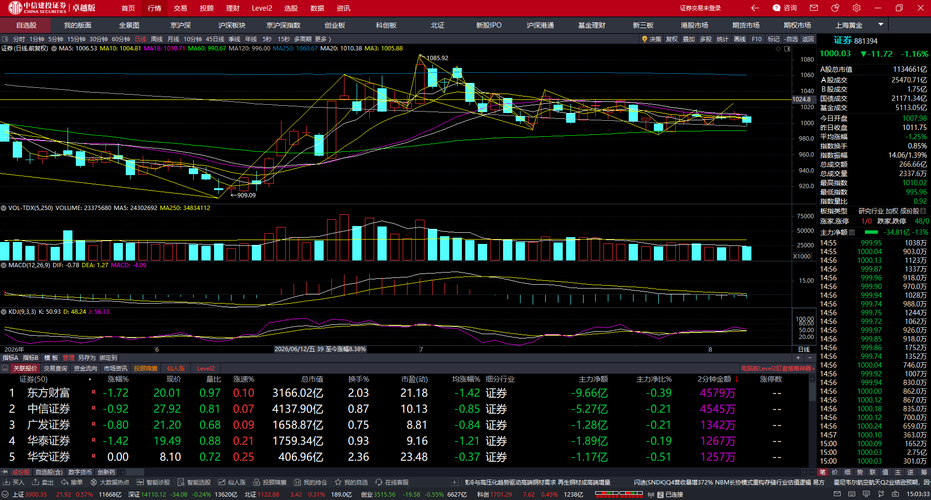Viewport: 931px width, 500px height.
Task: Click the back arrow icon in title bar
Action: (755, 8)
